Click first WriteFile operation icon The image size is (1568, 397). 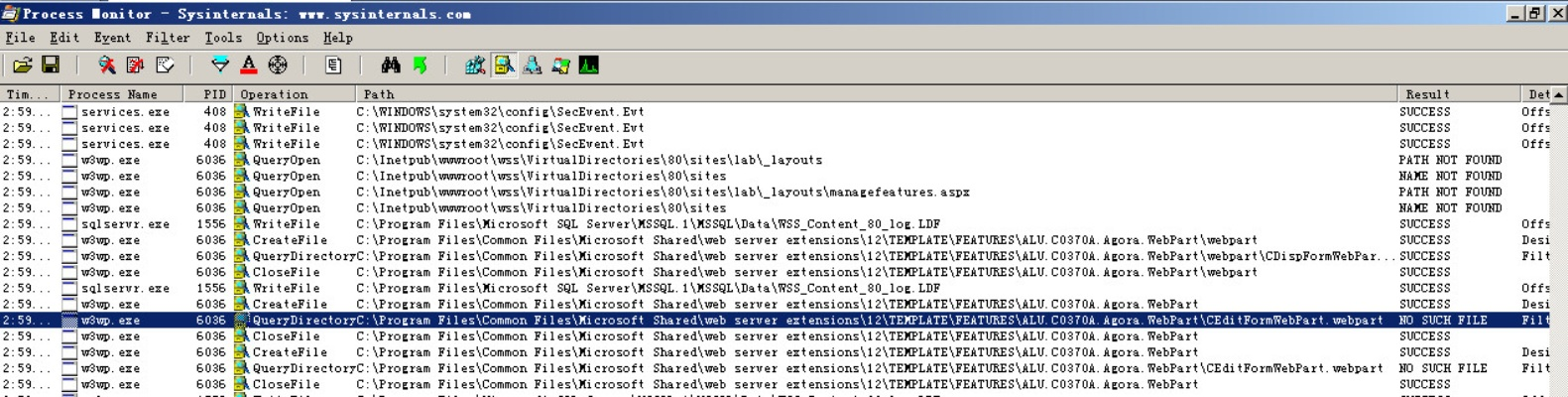tap(241, 112)
